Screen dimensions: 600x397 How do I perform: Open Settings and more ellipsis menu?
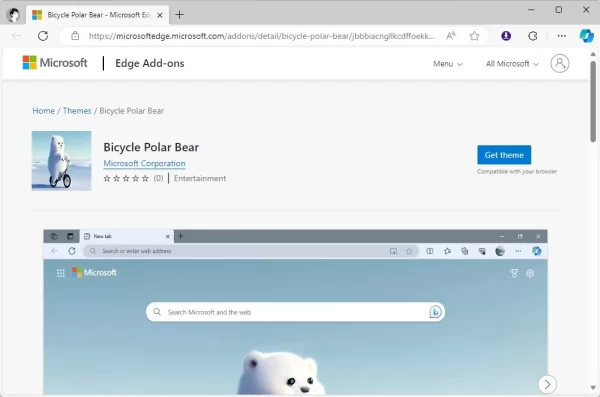coord(561,36)
